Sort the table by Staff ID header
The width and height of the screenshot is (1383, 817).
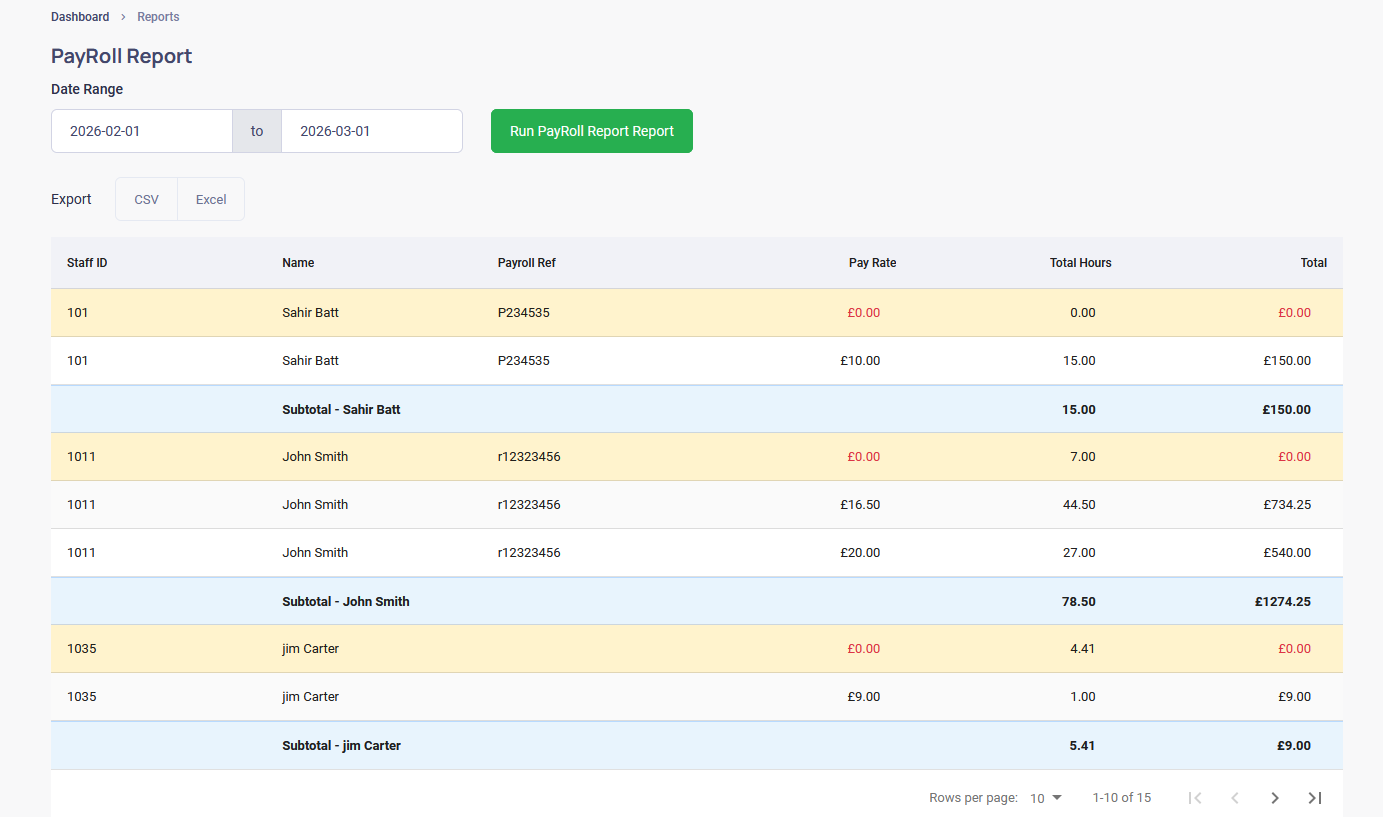(86, 262)
